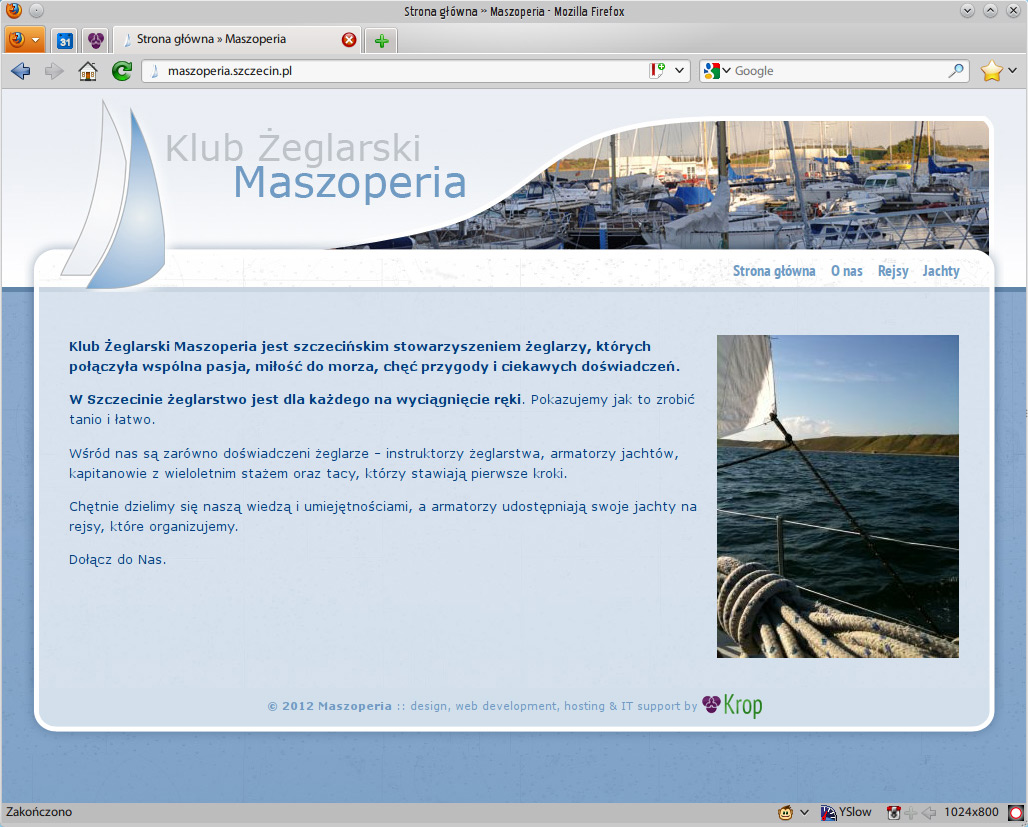Click the YSlow status bar icon
1028x827 pixels.
tap(845, 812)
